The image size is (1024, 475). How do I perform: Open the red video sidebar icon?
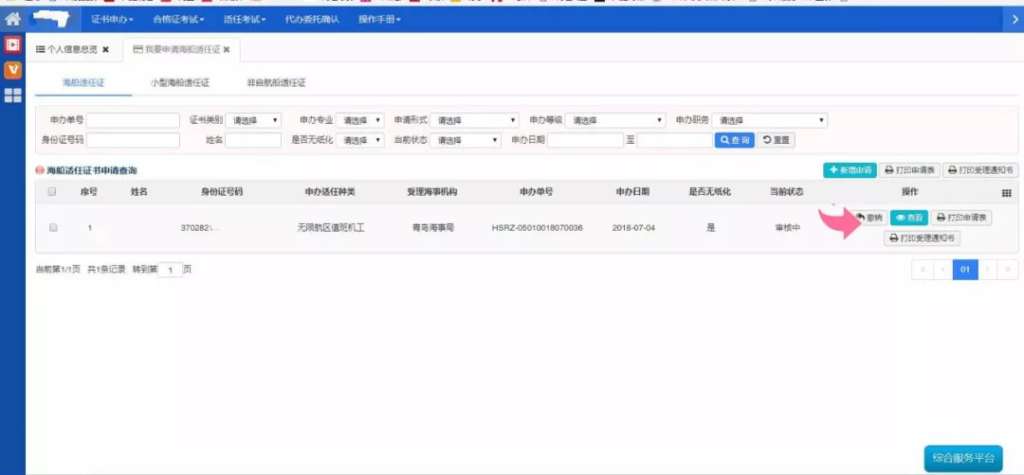click(x=12, y=44)
